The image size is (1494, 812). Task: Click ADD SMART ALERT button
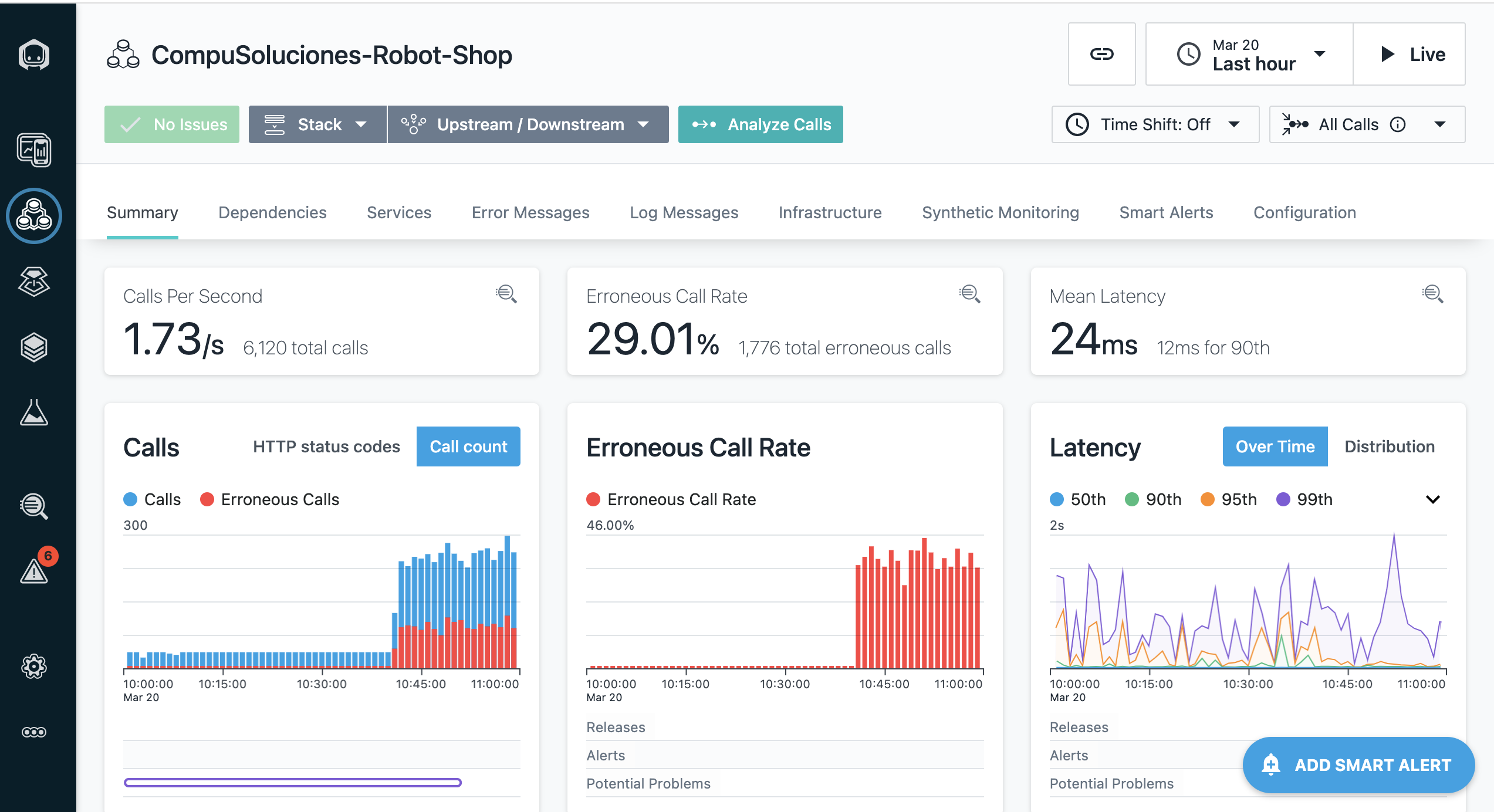click(x=1358, y=765)
